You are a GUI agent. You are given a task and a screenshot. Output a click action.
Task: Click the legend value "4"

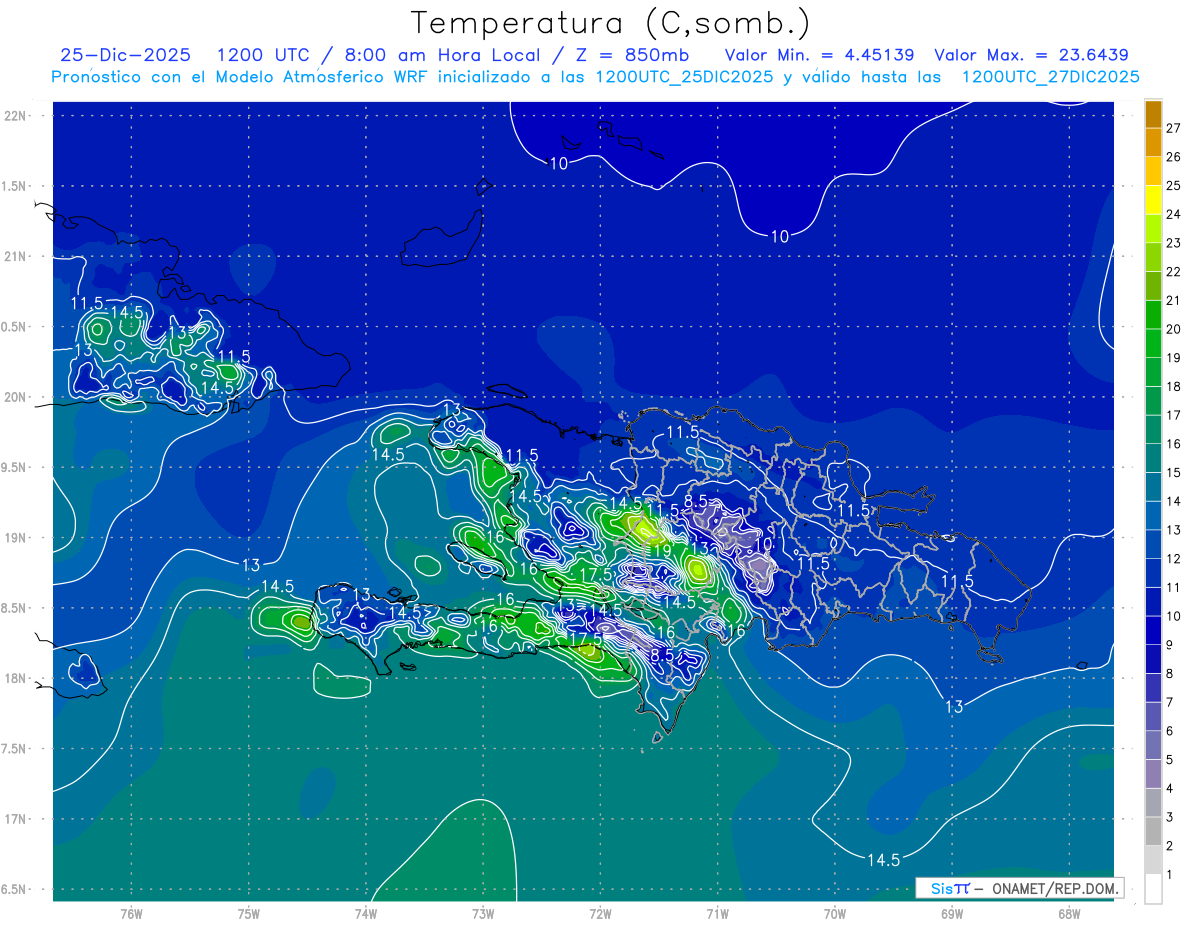[1169, 788]
